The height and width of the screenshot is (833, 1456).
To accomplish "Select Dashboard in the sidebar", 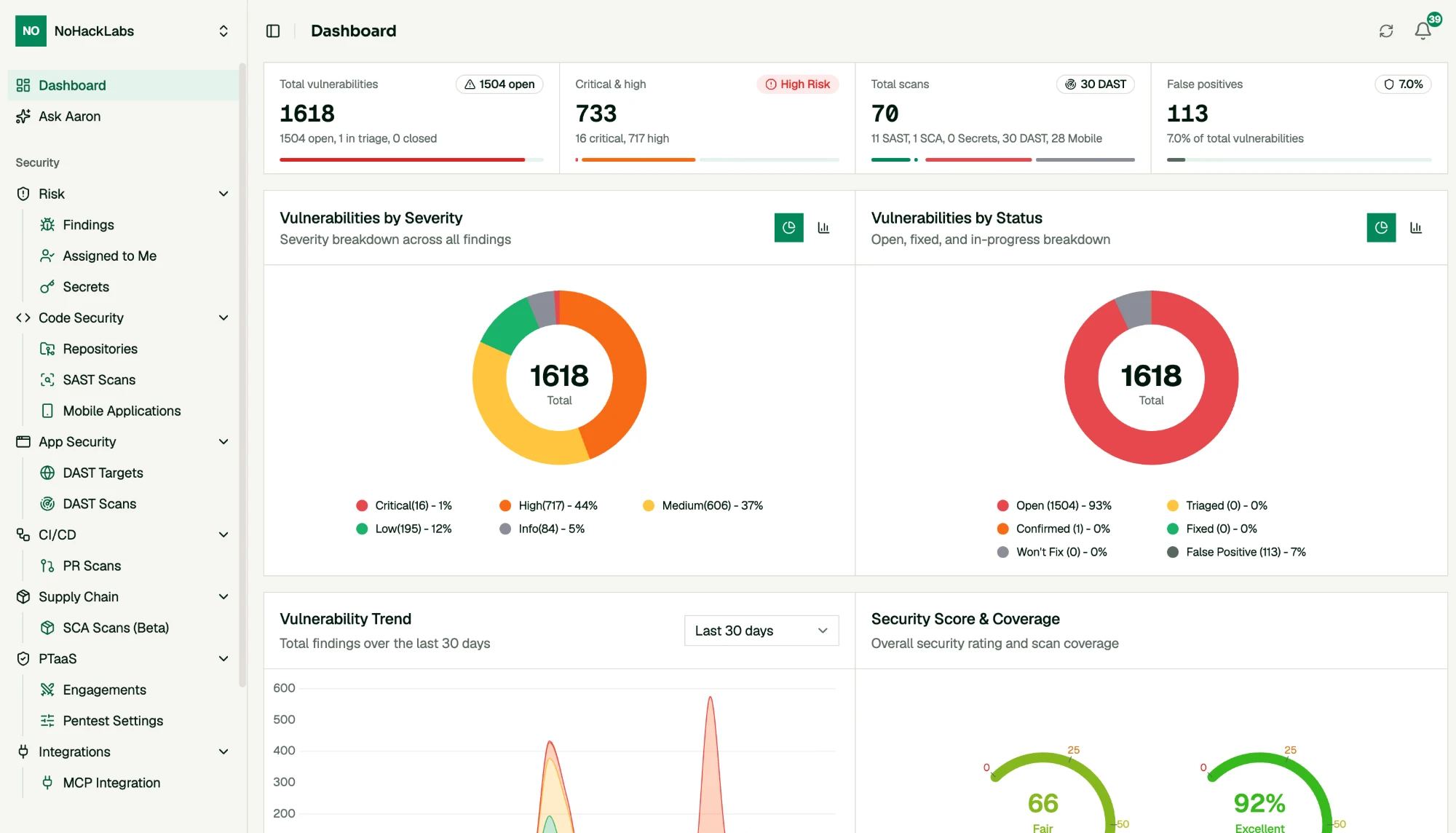I will click(x=122, y=85).
